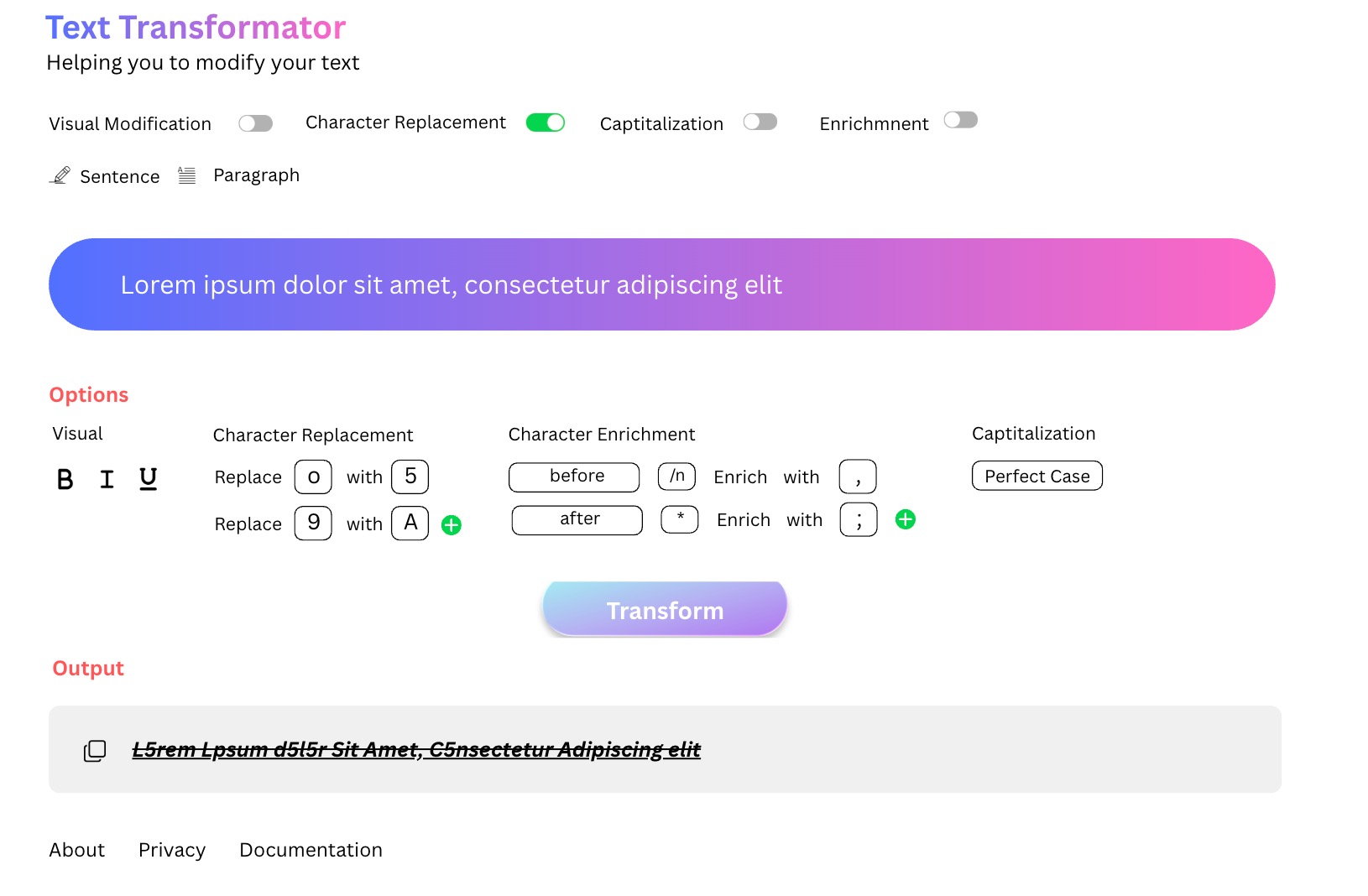Enable Captitalization switch
The width and height of the screenshot is (1368, 896).
pyautogui.click(x=760, y=122)
